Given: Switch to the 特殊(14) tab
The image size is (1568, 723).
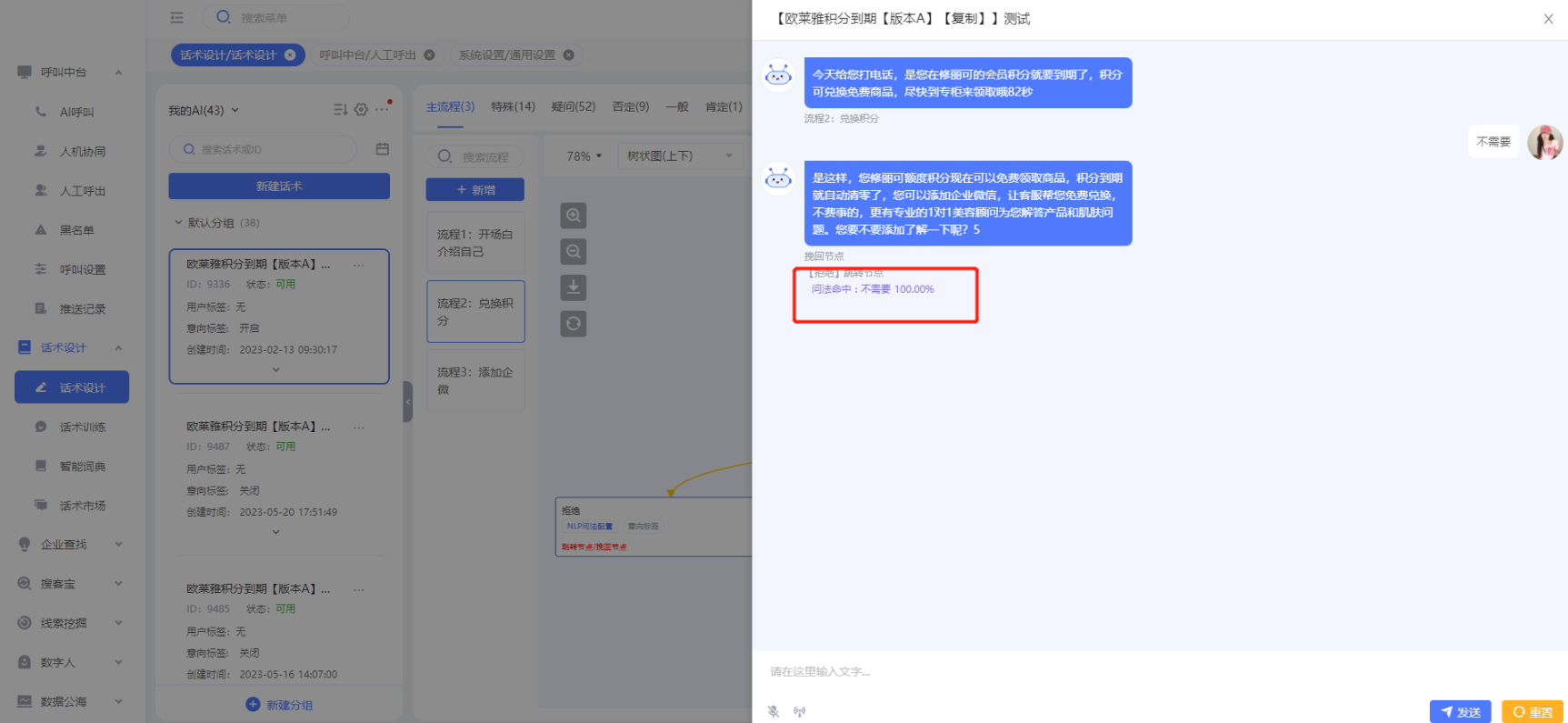Looking at the screenshot, I should click(513, 107).
